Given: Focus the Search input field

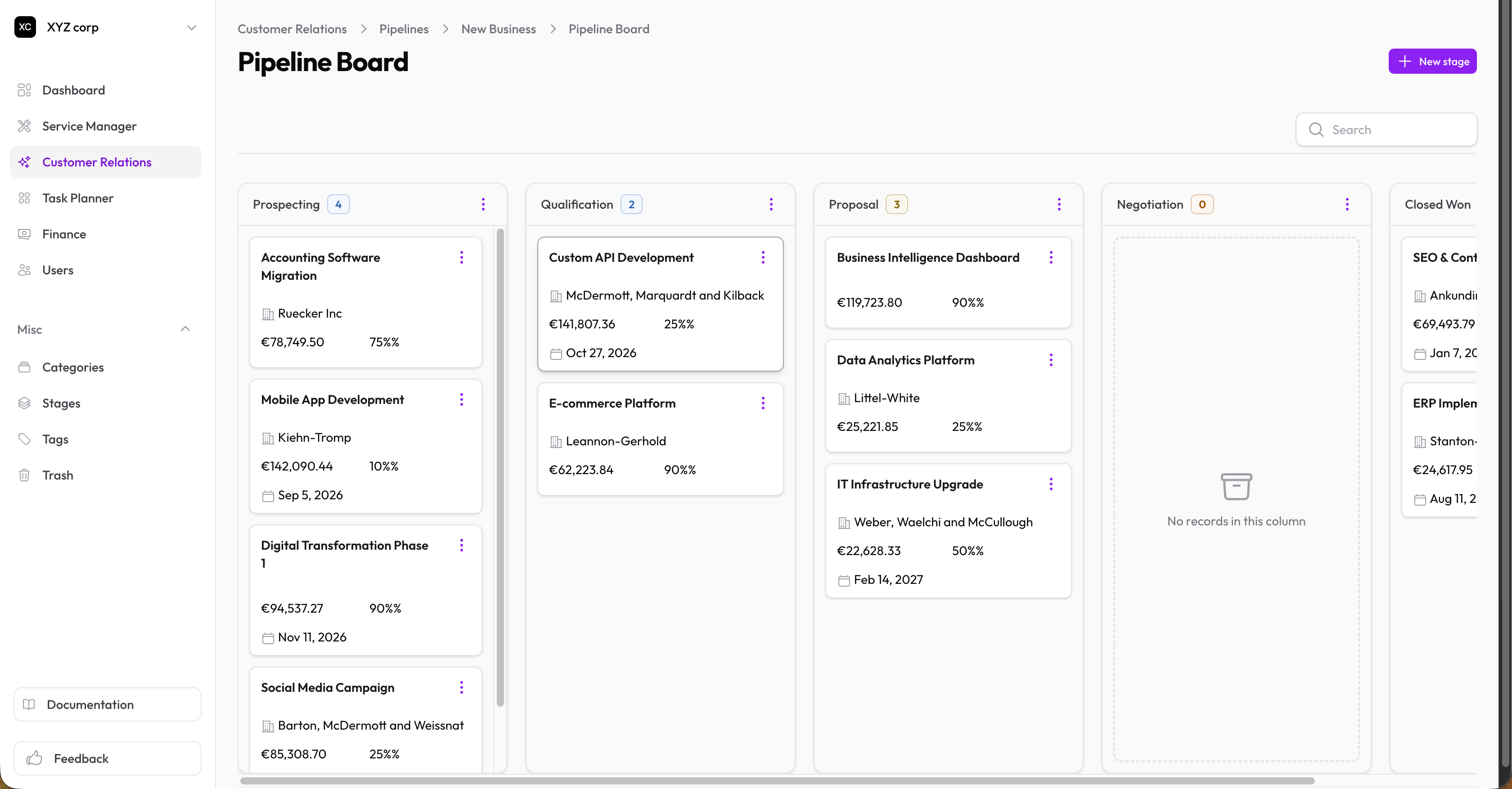Looking at the screenshot, I should click(1386, 130).
